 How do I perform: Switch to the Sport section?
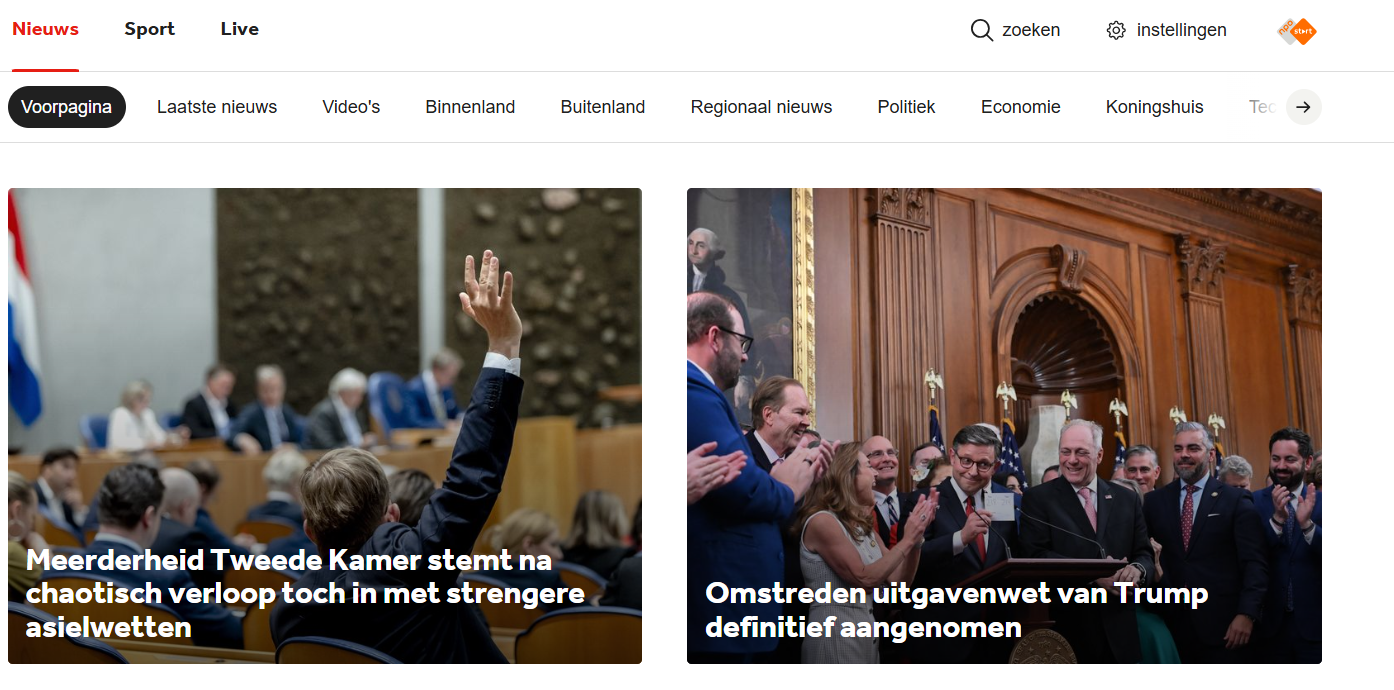click(x=150, y=29)
